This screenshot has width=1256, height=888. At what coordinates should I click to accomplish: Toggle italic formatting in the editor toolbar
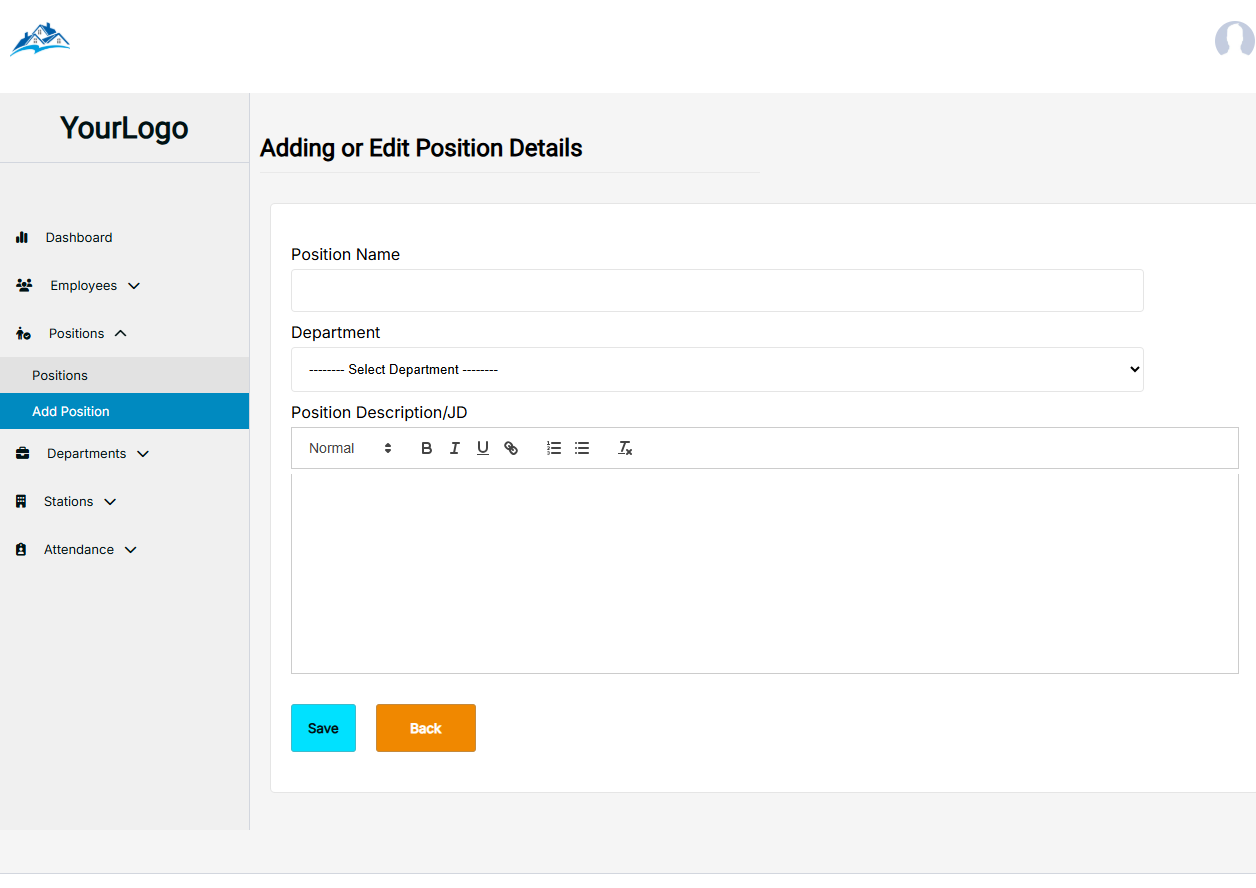click(x=454, y=448)
